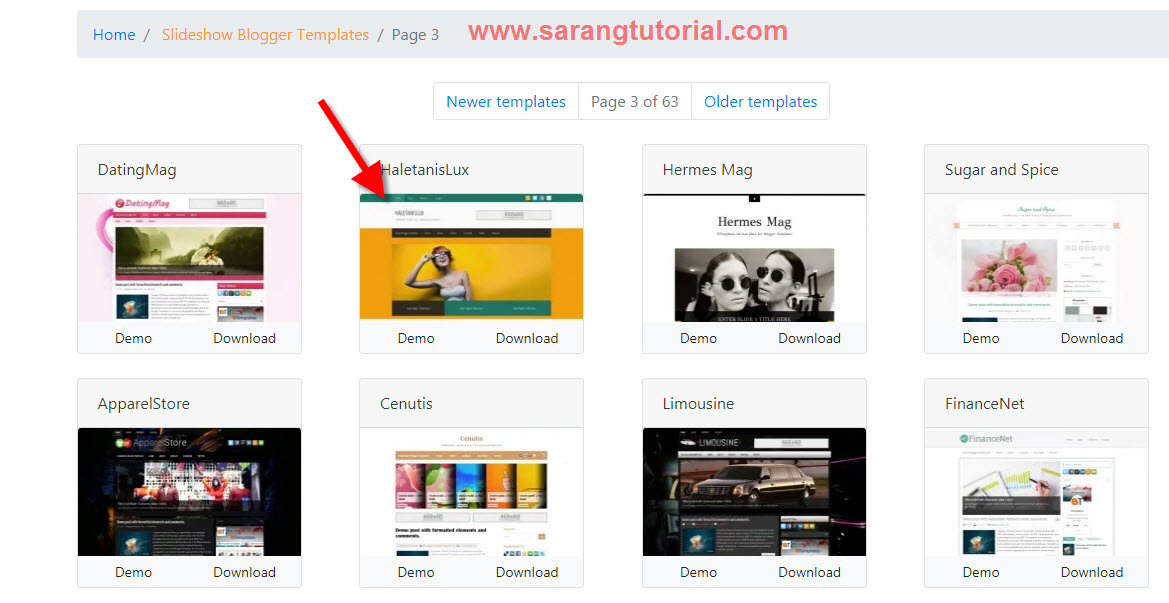Image resolution: width=1169 pixels, height=603 pixels.
Task: Download the Sugar and Spice template
Action: pos(1092,338)
